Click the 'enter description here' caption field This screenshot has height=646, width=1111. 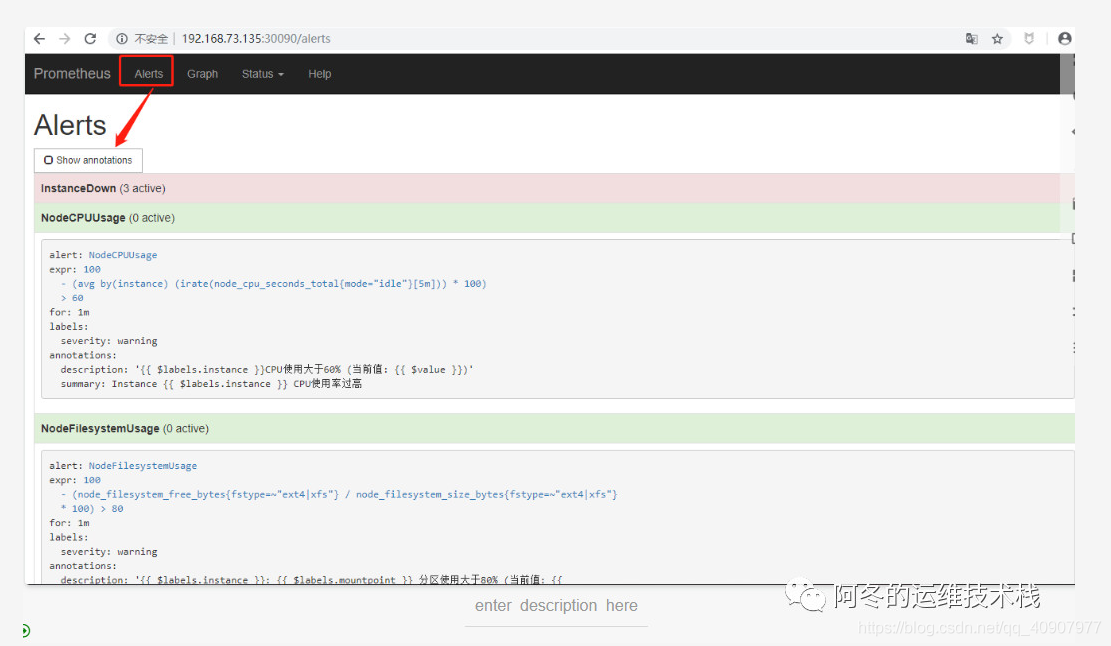[556, 606]
